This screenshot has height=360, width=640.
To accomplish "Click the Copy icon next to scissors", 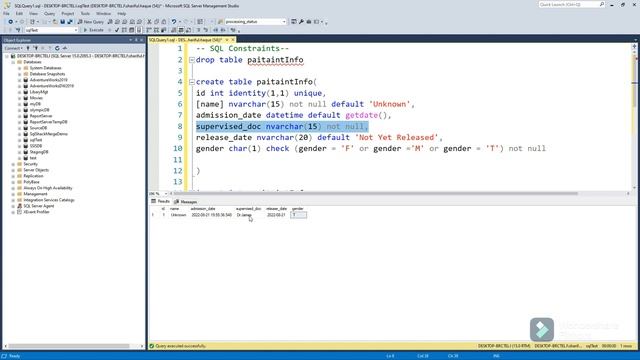I will [x=157, y=22].
